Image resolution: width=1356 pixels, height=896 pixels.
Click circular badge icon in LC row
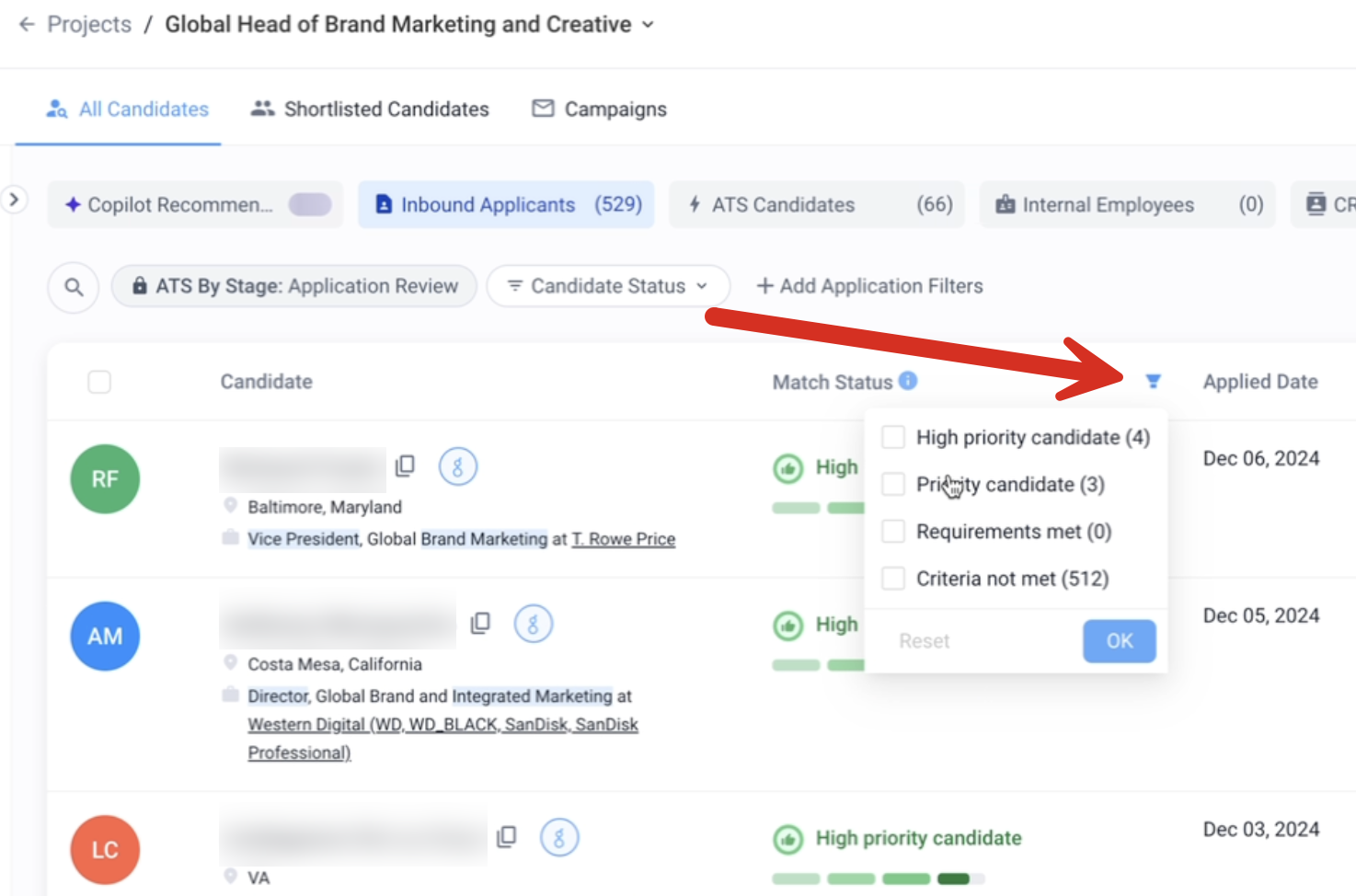click(558, 837)
